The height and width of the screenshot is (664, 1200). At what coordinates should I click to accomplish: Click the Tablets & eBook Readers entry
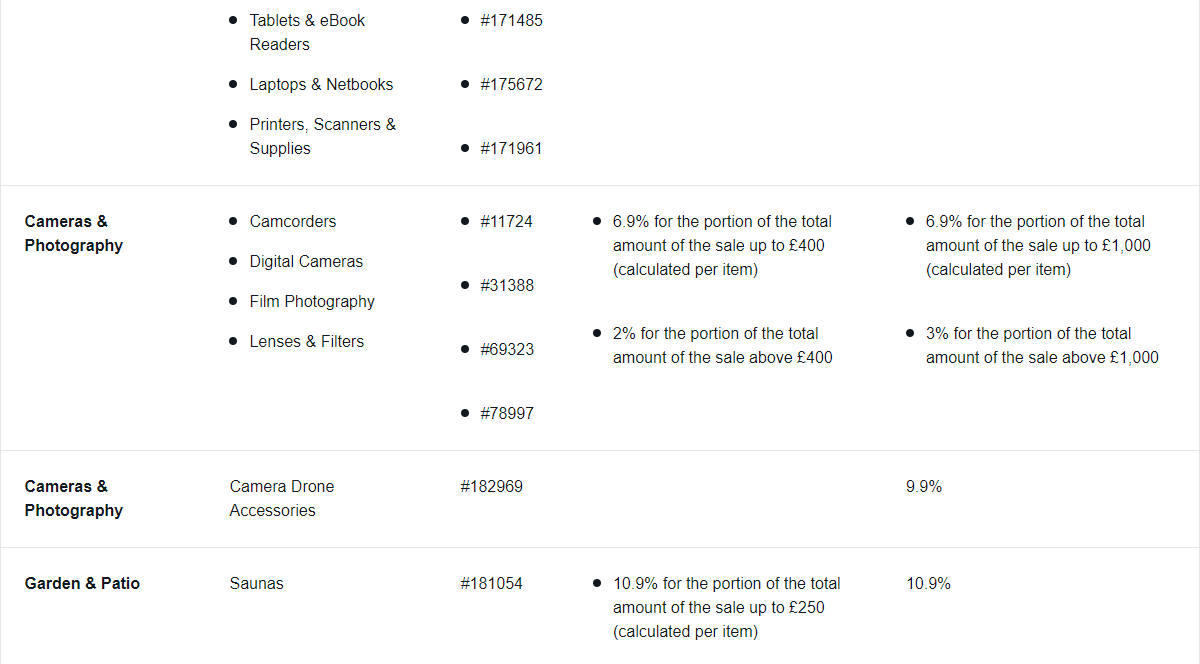coord(307,32)
